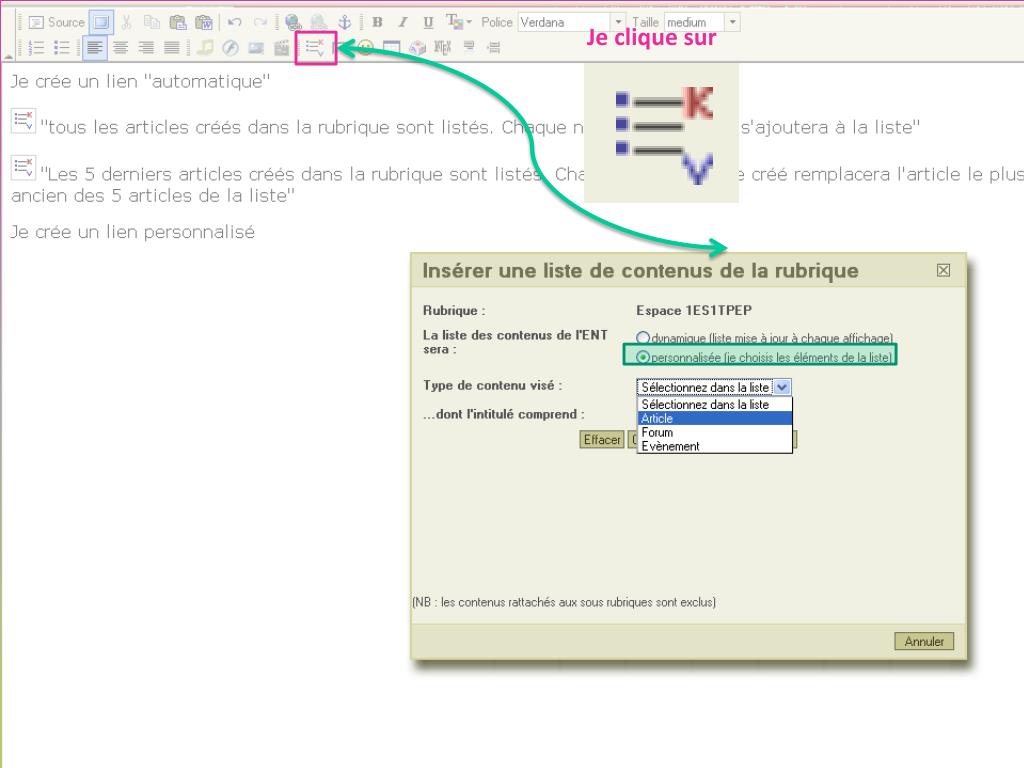Click the Effacer button
1024x768 pixels.
point(601,440)
